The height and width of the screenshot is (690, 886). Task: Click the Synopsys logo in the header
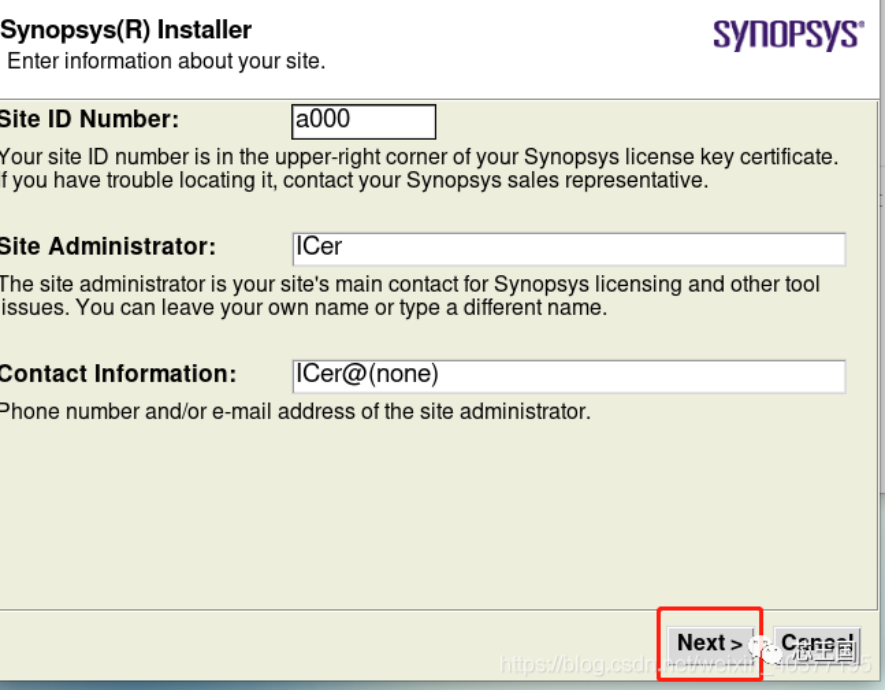788,36
